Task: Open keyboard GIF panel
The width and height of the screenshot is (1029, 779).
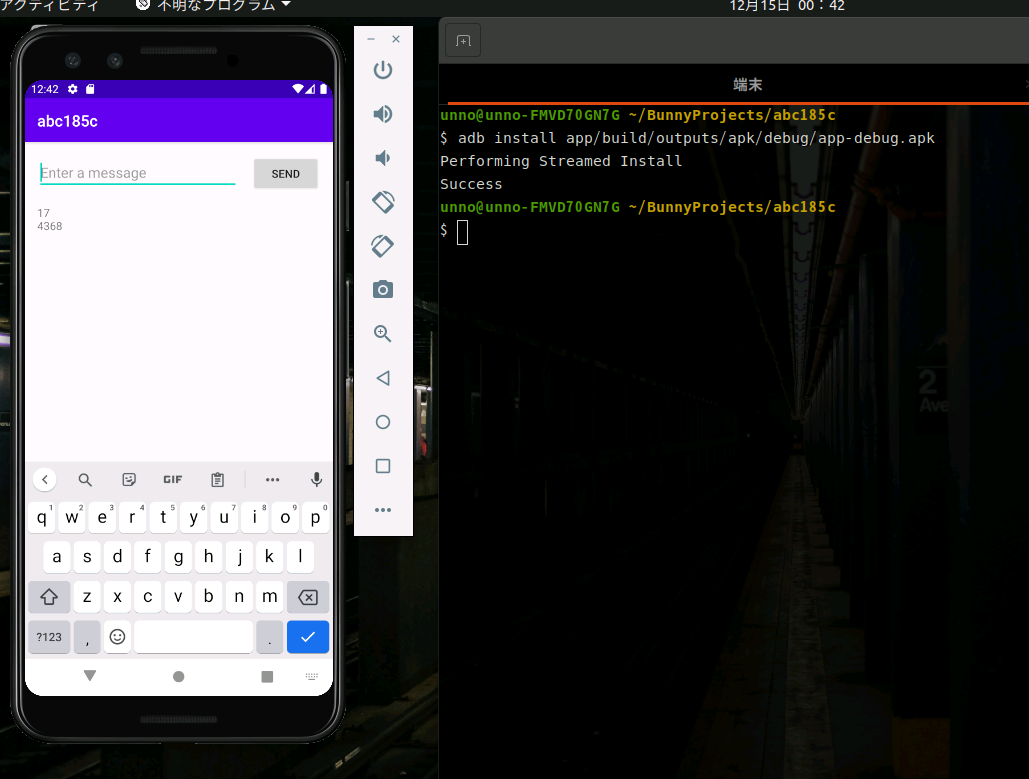Action: coord(173,480)
